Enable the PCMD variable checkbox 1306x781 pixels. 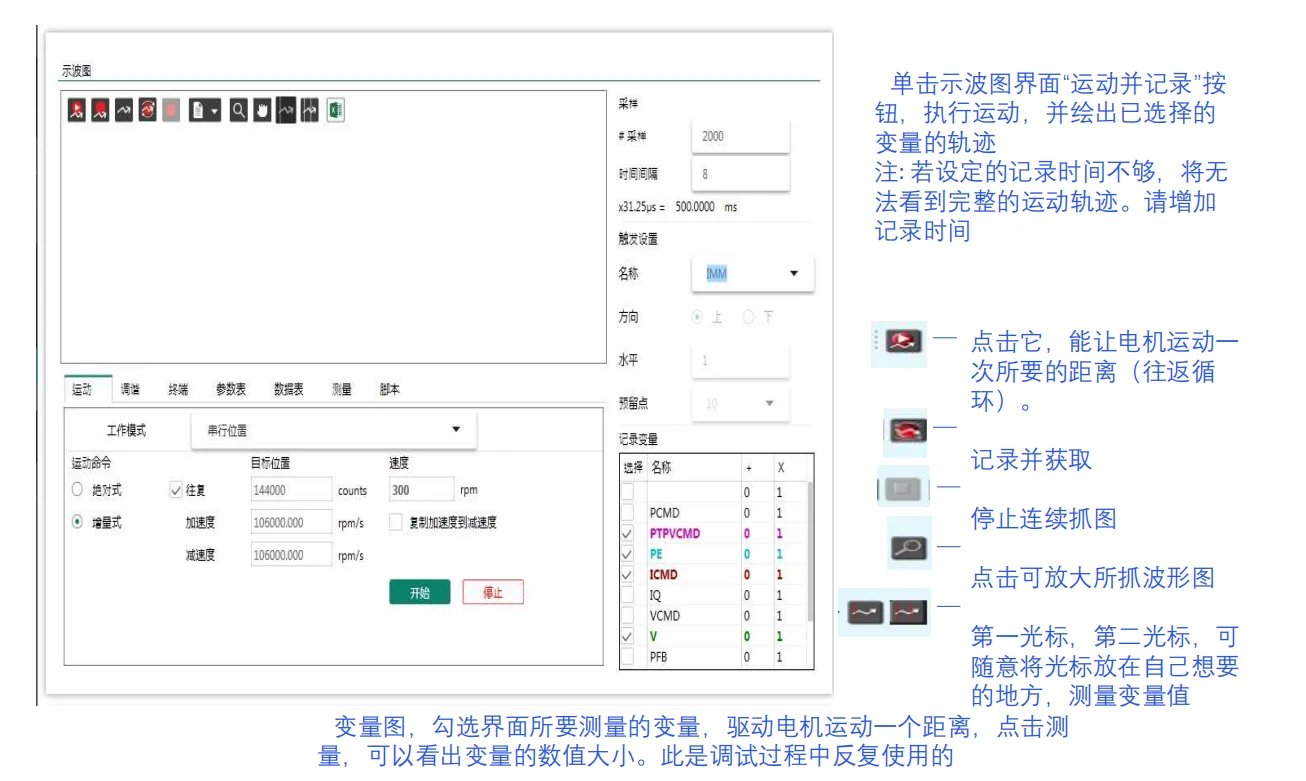pyautogui.click(x=627, y=511)
